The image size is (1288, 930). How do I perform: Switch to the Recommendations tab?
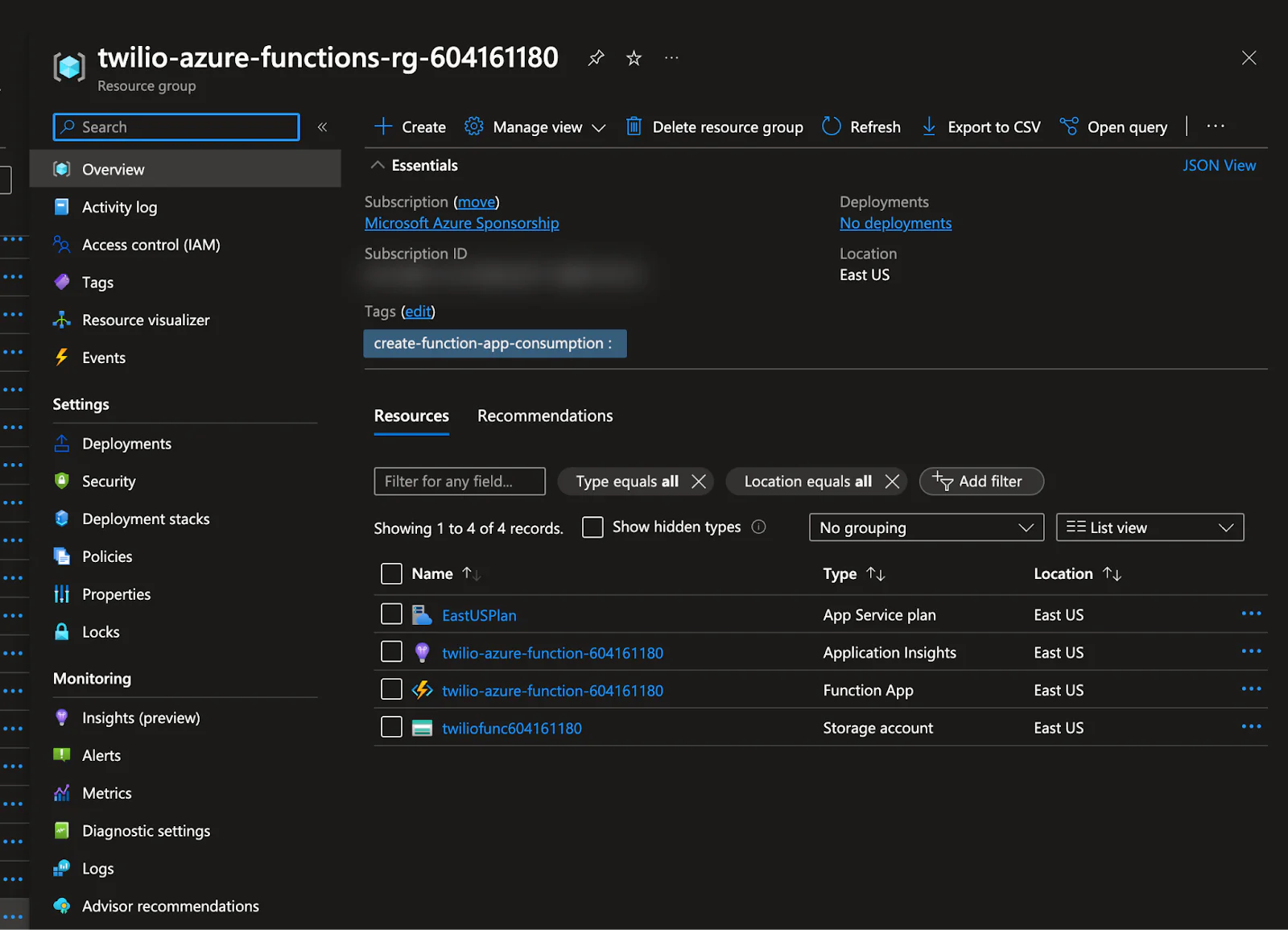click(x=545, y=416)
